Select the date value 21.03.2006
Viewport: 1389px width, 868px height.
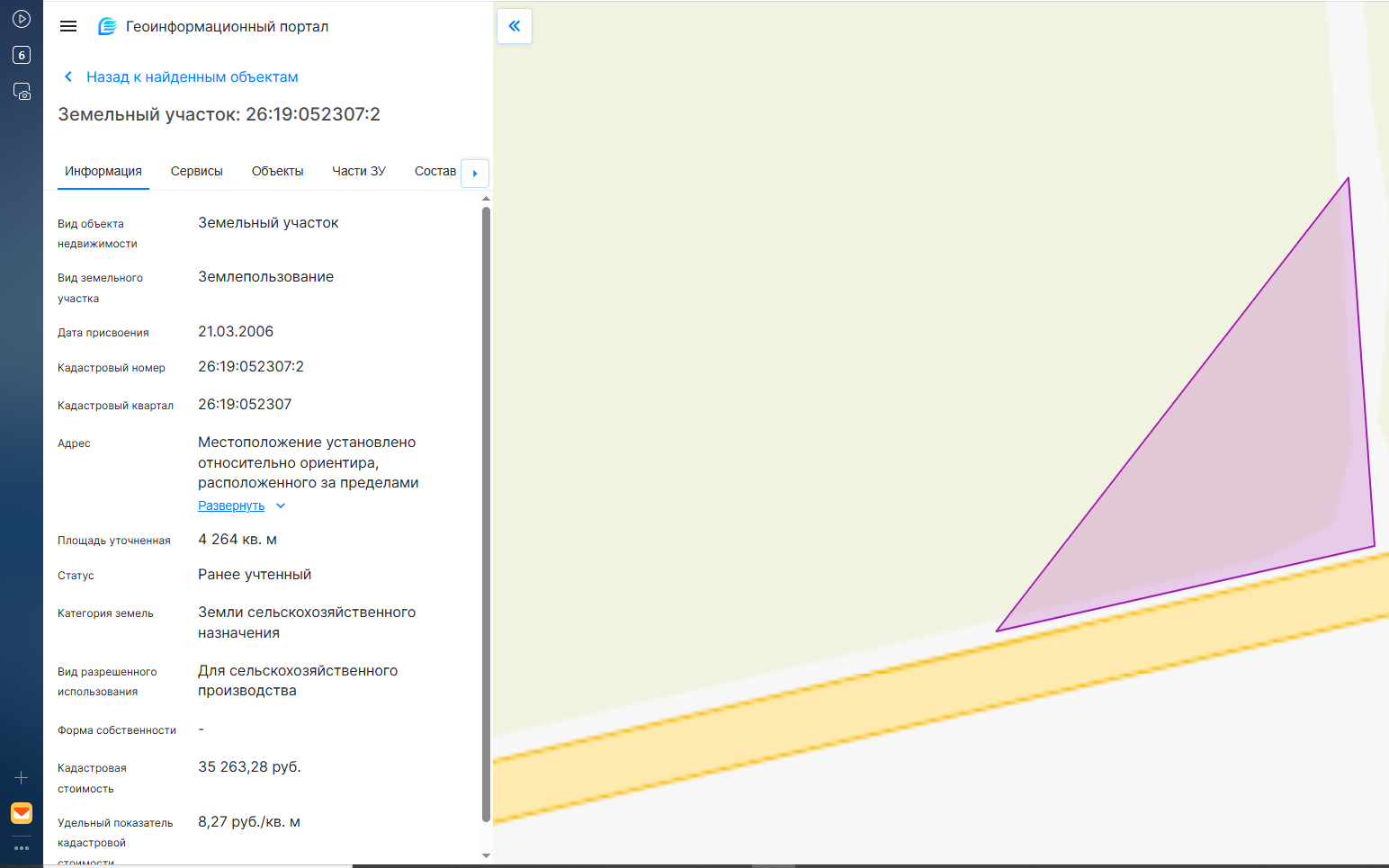[236, 331]
